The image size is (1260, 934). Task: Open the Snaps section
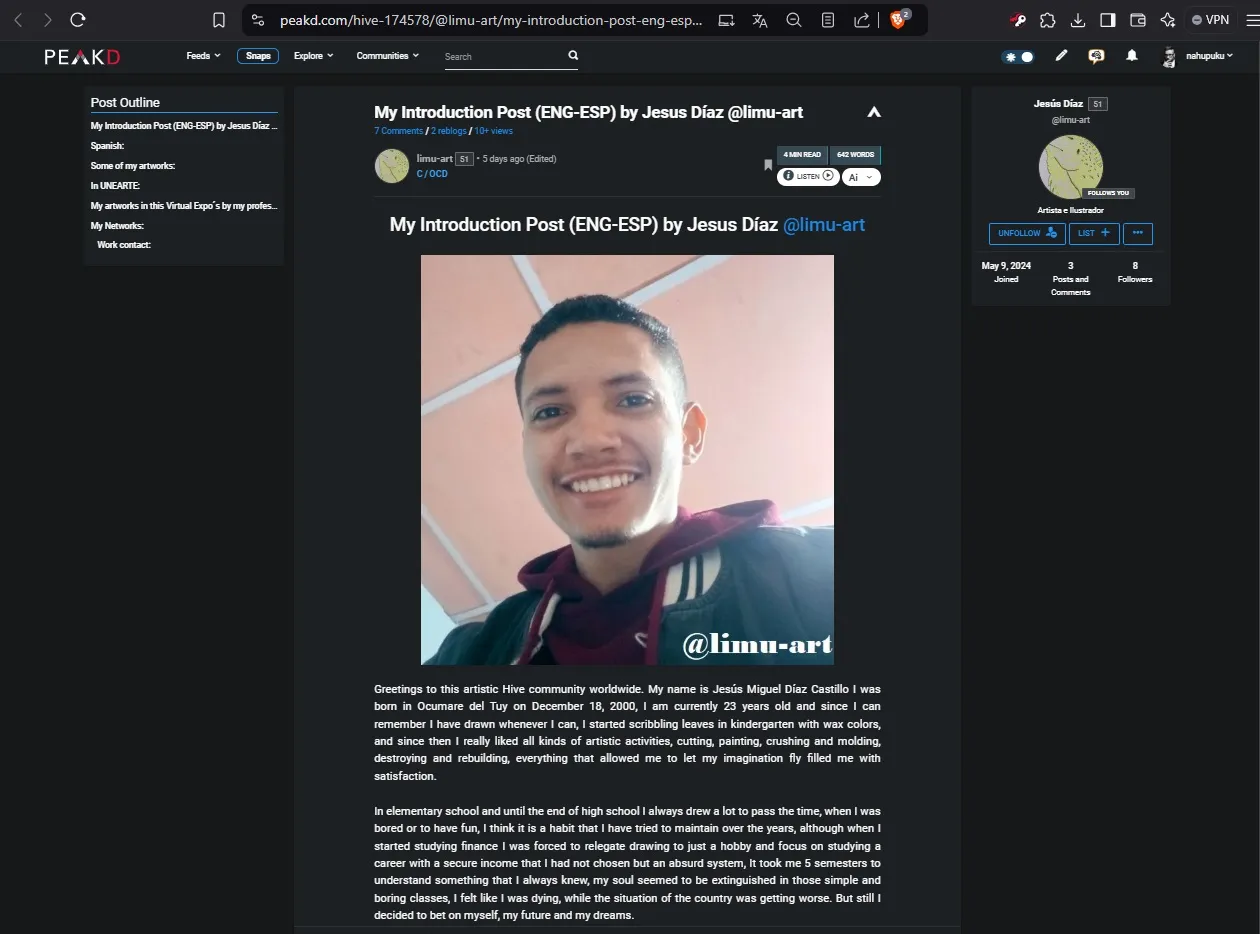click(x=258, y=56)
